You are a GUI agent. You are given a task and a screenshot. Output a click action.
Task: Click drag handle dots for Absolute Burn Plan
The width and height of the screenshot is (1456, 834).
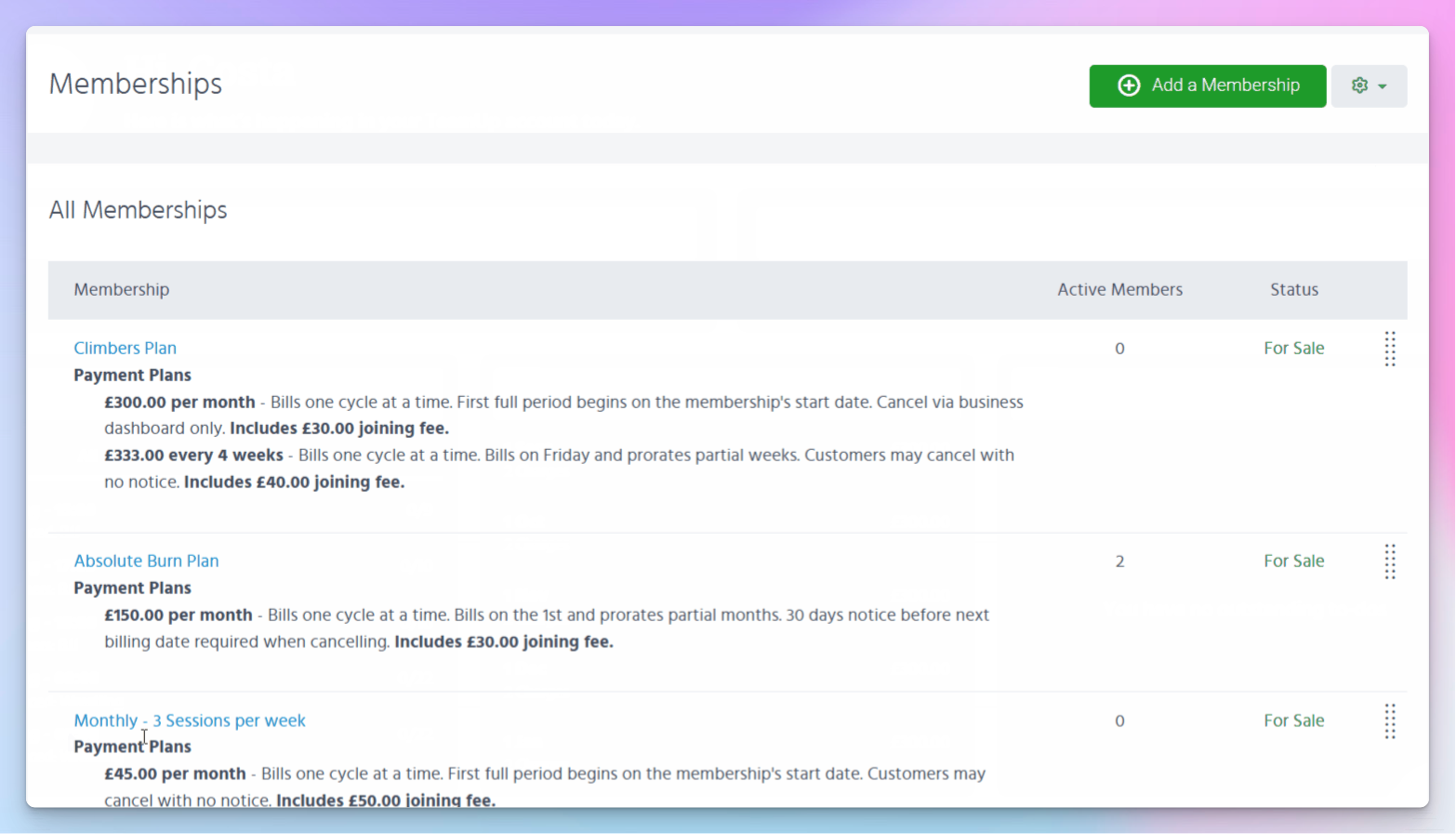[x=1390, y=562]
